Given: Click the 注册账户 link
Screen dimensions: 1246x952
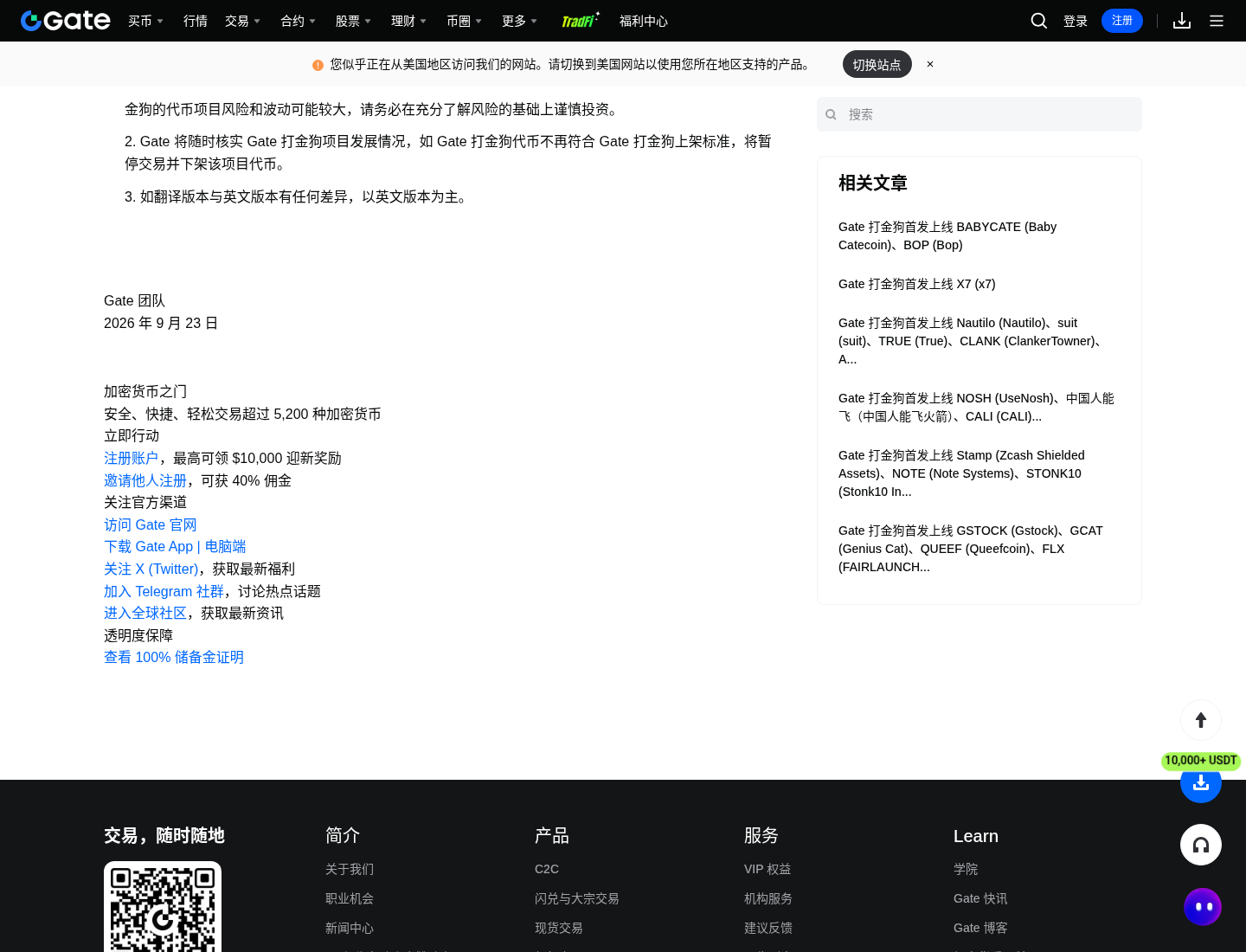Looking at the screenshot, I should click(x=132, y=458).
